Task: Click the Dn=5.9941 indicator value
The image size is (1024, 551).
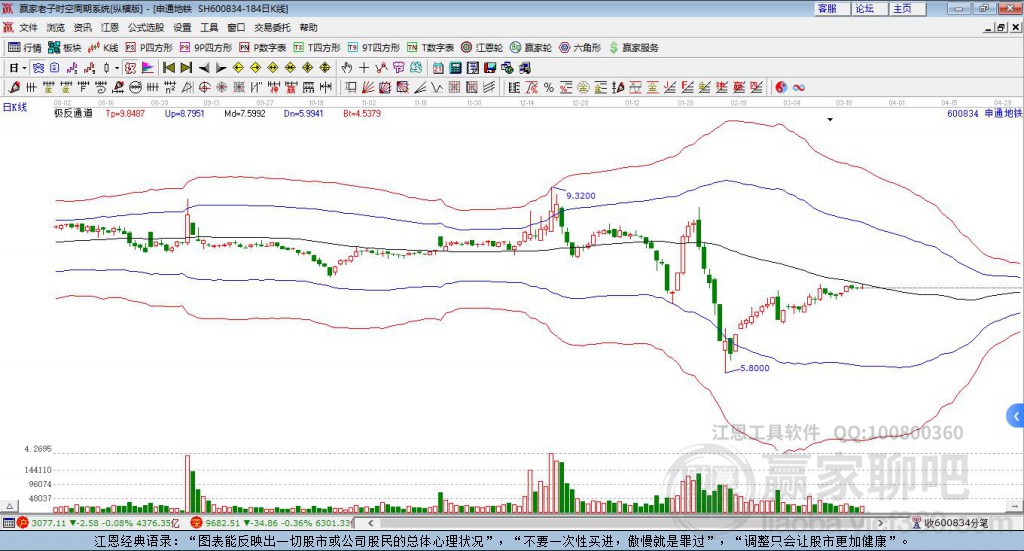Action: tap(304, 114)
